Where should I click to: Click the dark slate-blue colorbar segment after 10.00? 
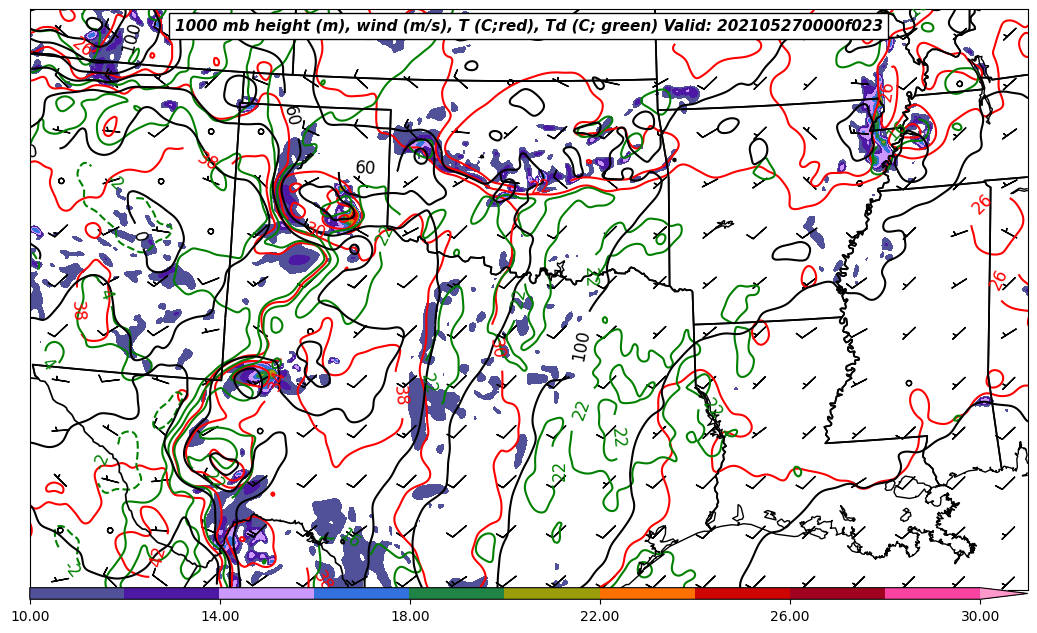tap(77, 593)
